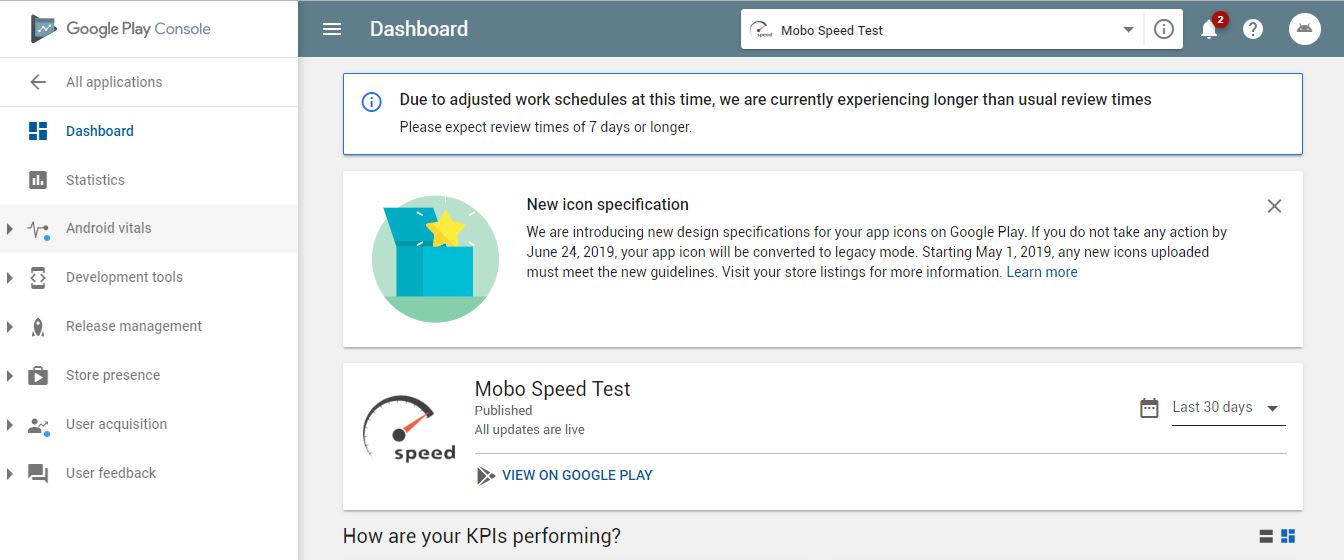The image size is (1344, 560).
Task: Open the account avatar menu
Action: 1305,29
